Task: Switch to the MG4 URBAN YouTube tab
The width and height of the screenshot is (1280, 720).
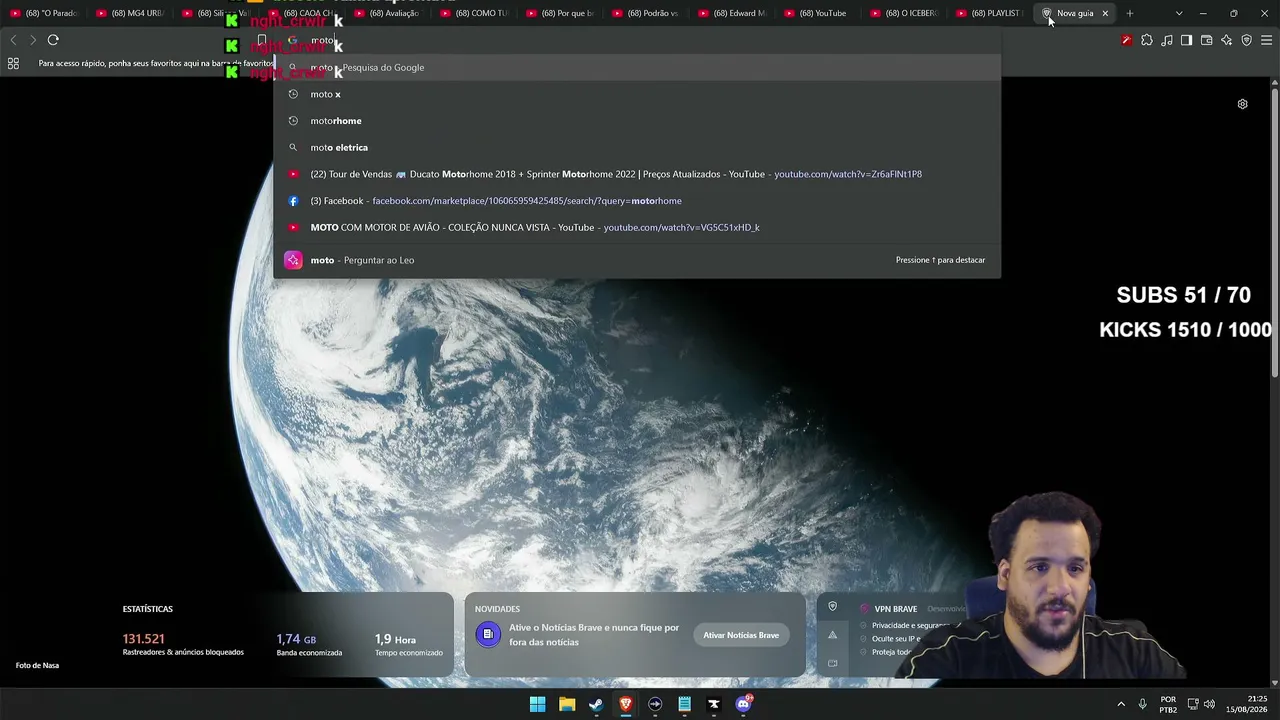Action: (130, 13)
